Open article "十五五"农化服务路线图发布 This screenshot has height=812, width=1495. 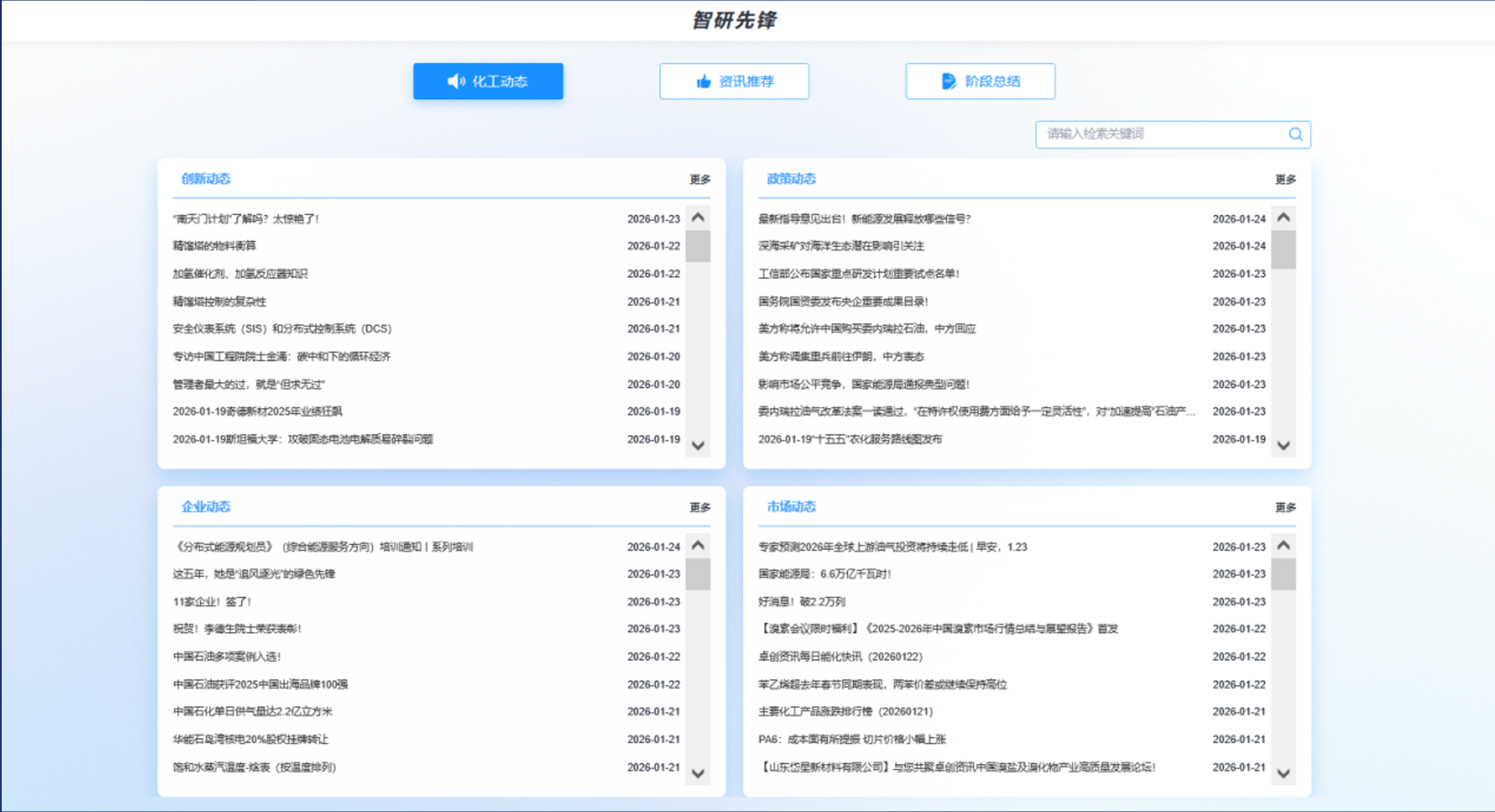point(849,439)
